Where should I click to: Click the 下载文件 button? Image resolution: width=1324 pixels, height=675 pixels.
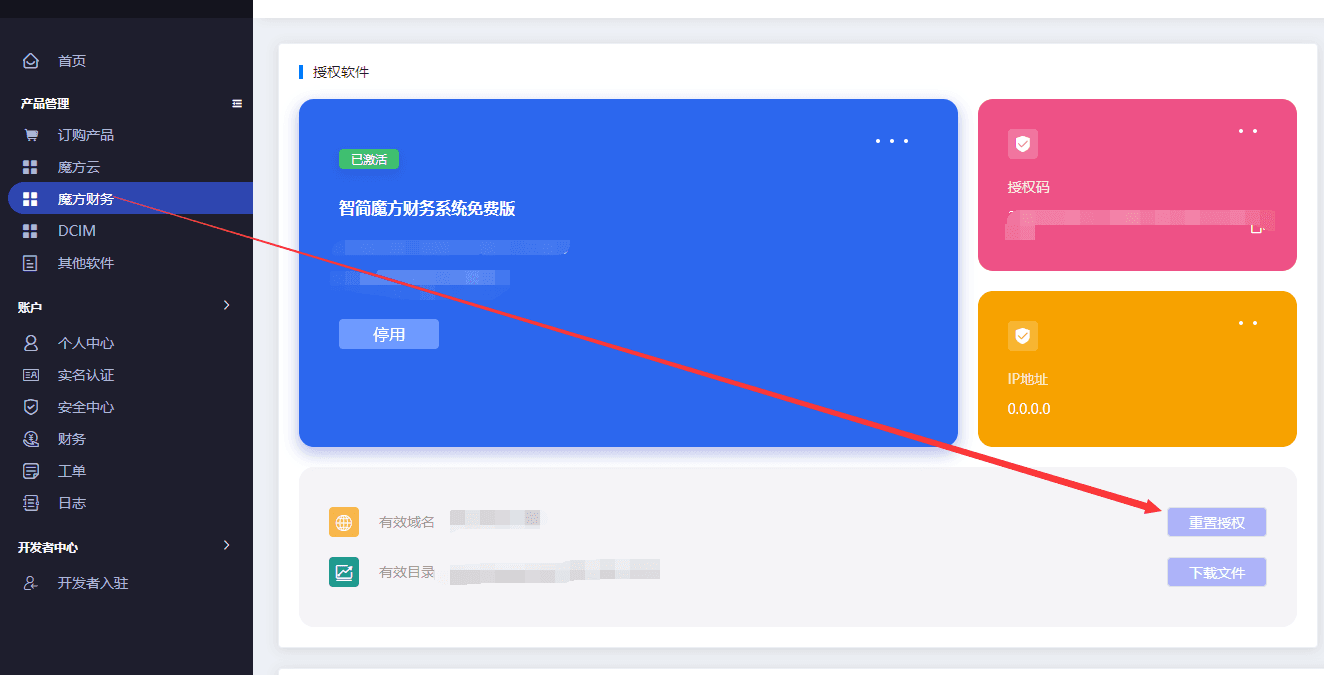(x=1217, y=572)
